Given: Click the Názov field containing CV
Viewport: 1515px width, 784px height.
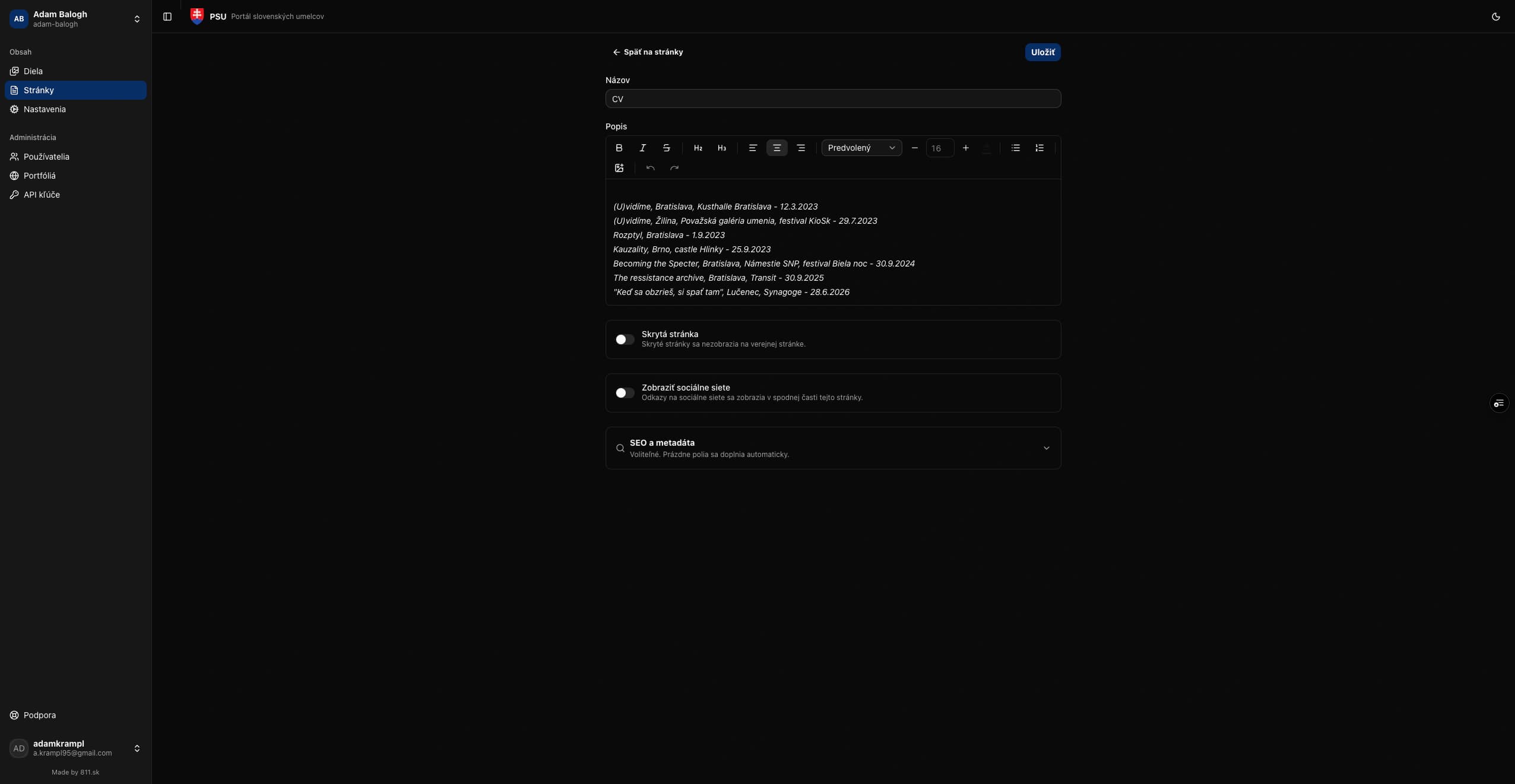Looking at the screenshot, I should [833, 99].
